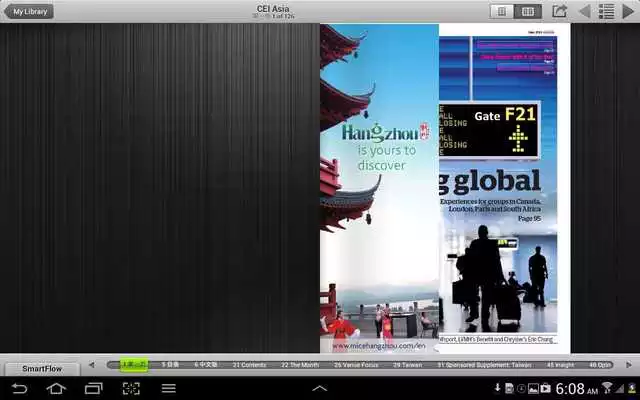Open the Android menu icon

click(168, 388)
